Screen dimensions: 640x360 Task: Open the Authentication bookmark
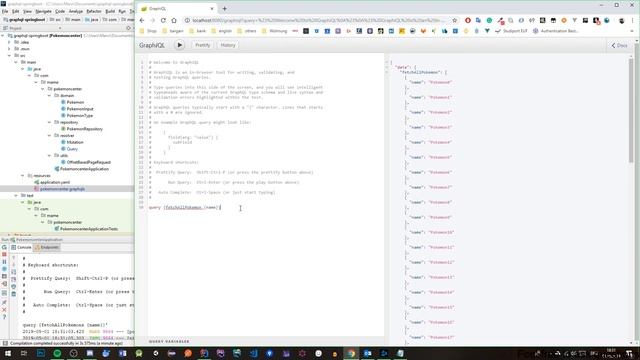(556, 31)
